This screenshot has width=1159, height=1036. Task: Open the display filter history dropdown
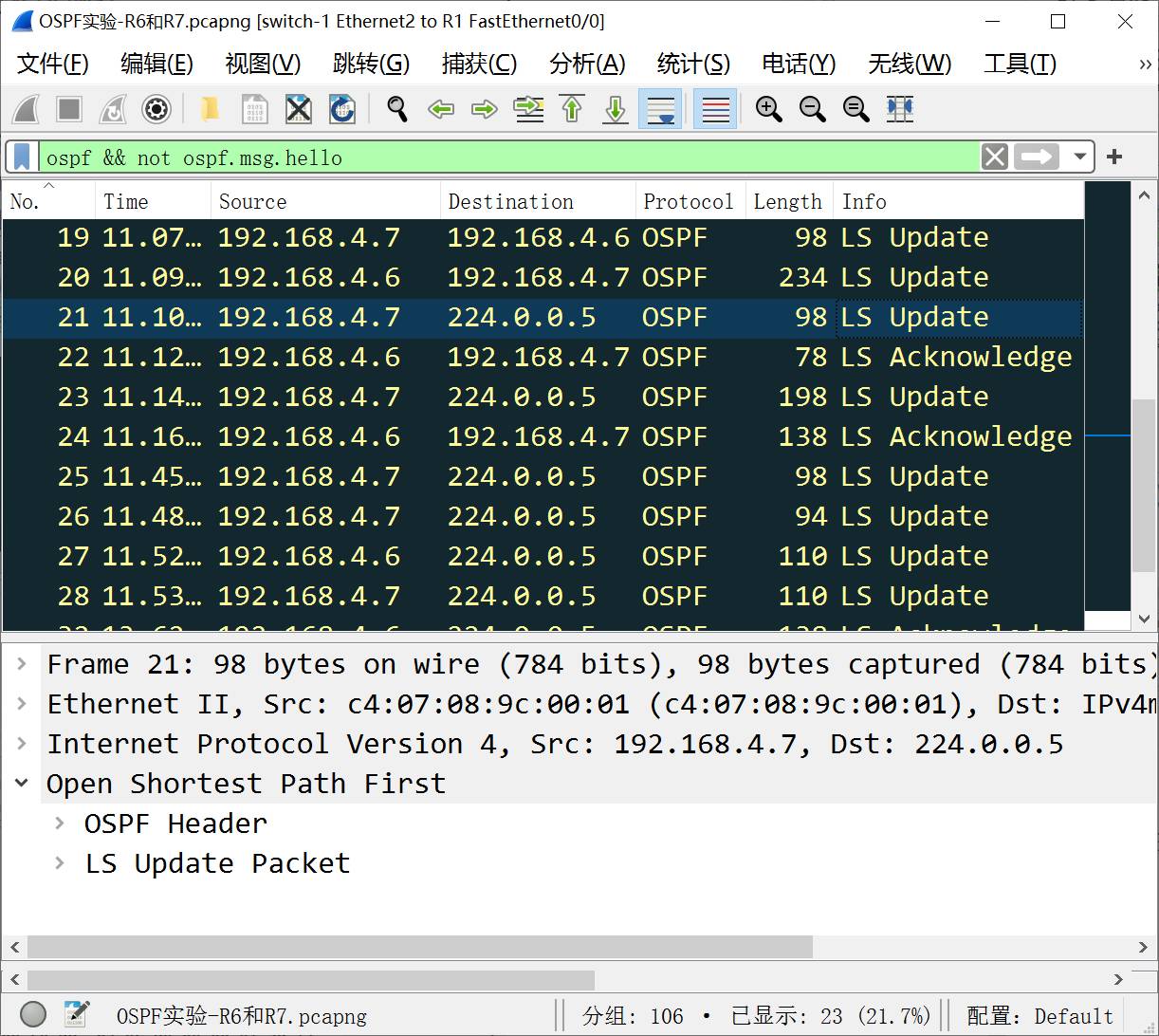tap(1079, 157)
